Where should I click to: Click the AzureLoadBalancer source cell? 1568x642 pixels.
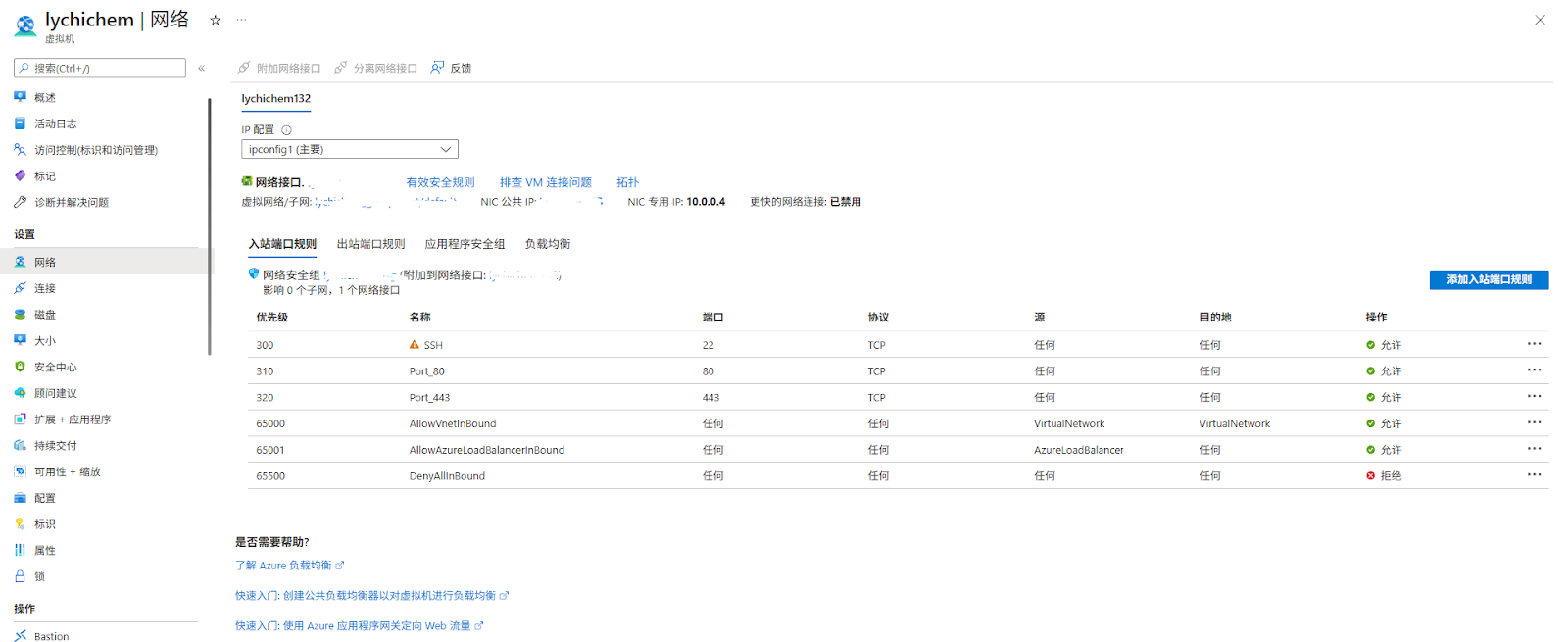1079,450
